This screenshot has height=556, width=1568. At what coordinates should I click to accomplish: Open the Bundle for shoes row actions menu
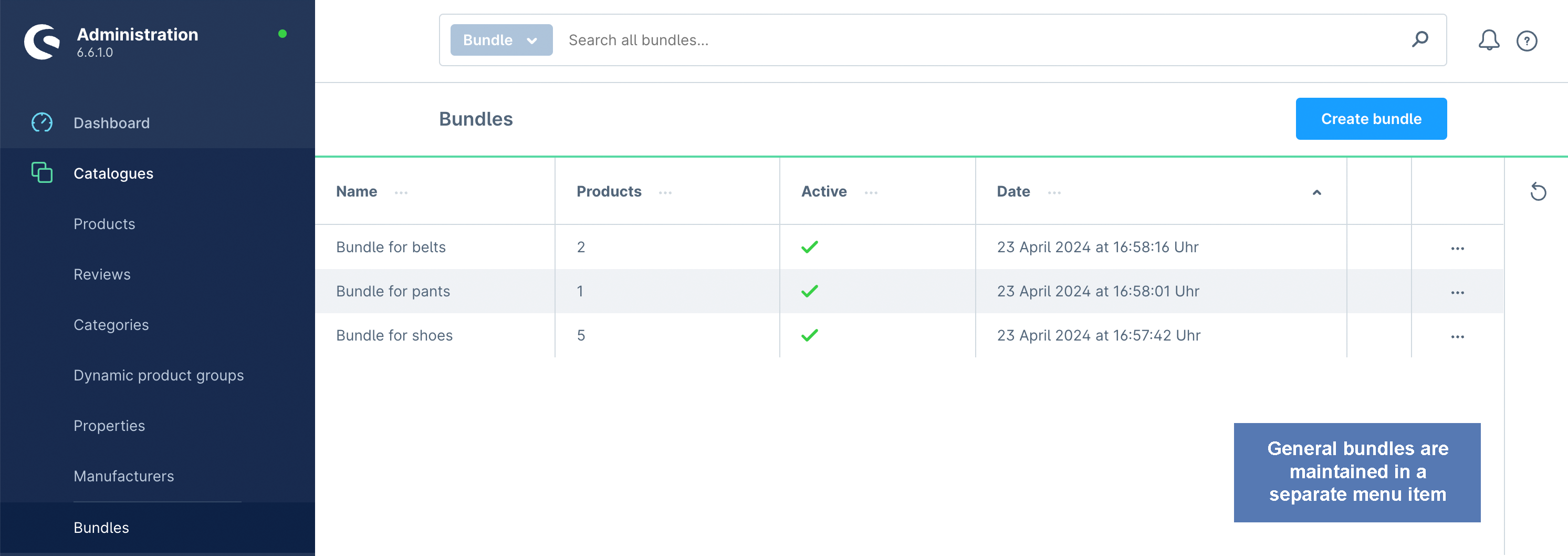[1457, 336]
